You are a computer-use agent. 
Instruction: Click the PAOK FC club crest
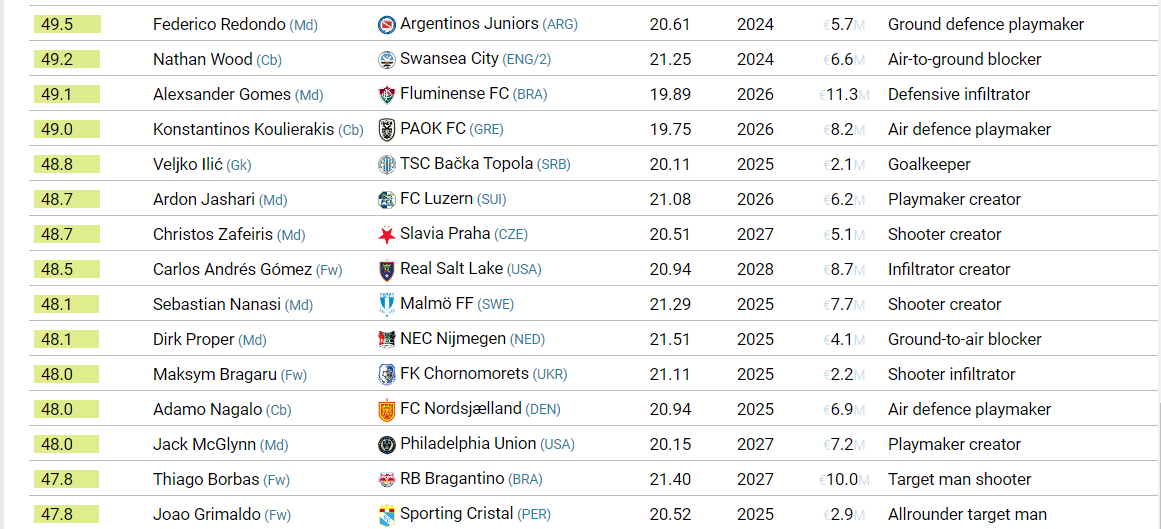(x=387, y=130)
